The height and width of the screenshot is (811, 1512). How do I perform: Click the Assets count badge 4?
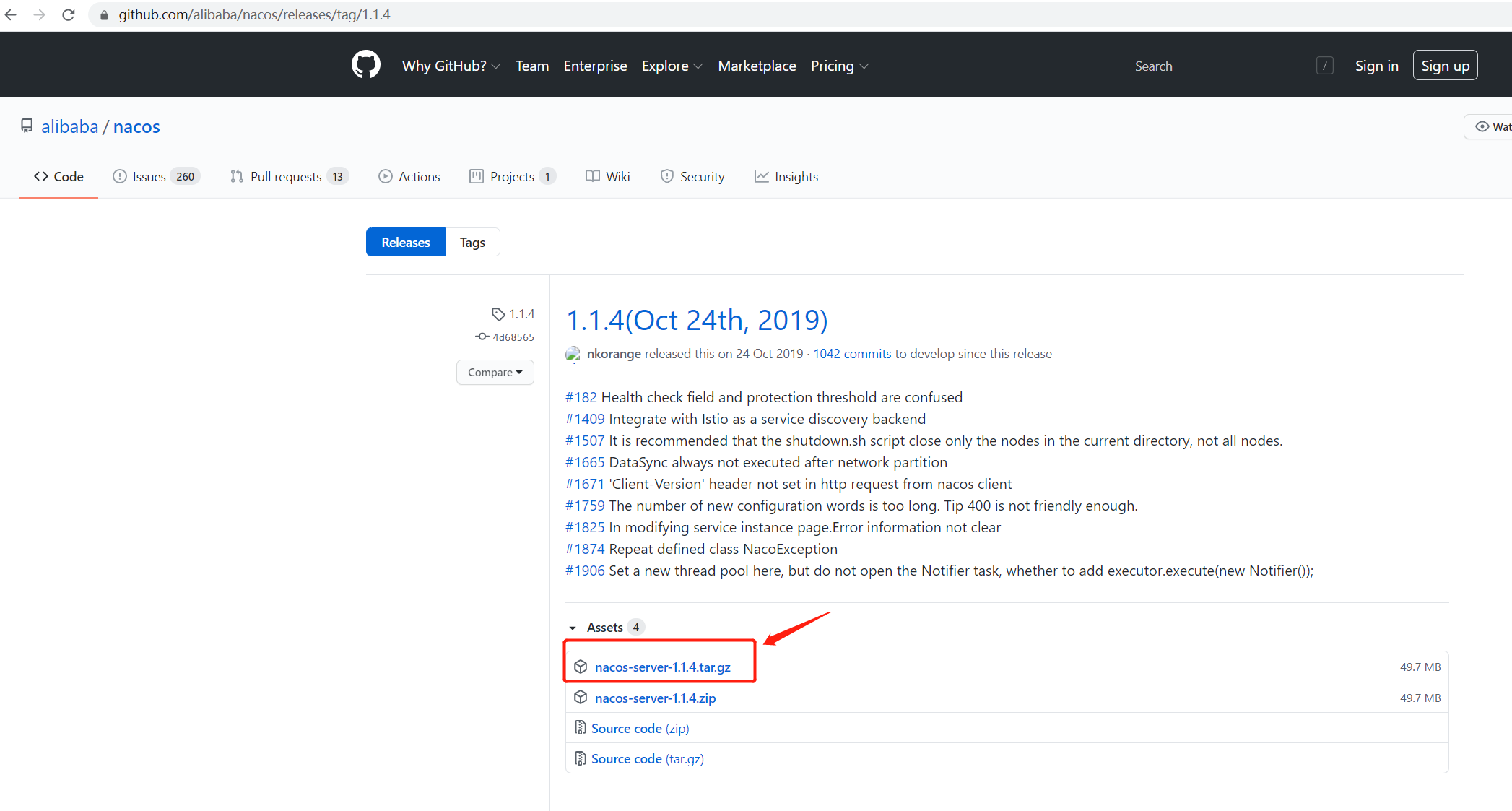click(635, 627)
